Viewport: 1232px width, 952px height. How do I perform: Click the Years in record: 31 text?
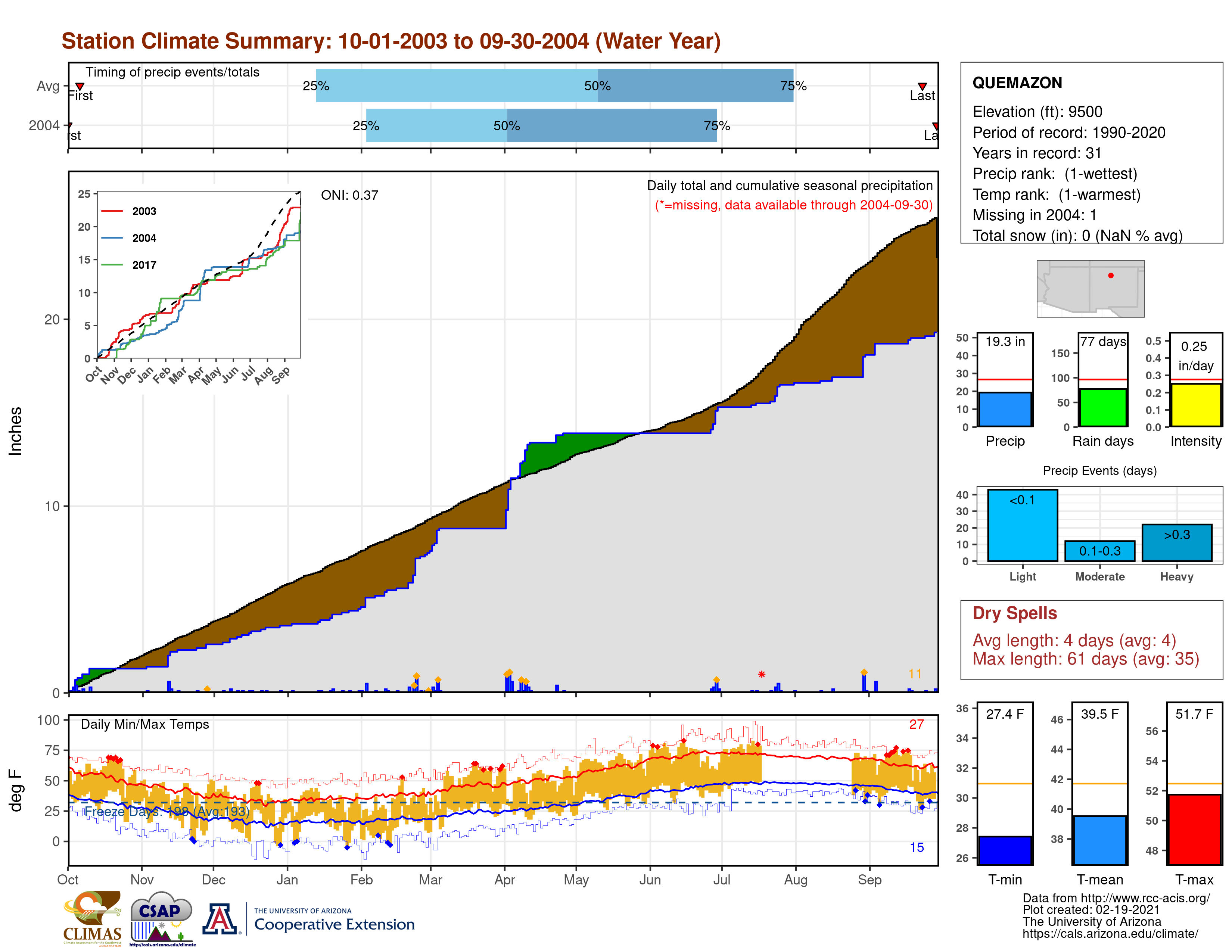tap(1037, 153)
